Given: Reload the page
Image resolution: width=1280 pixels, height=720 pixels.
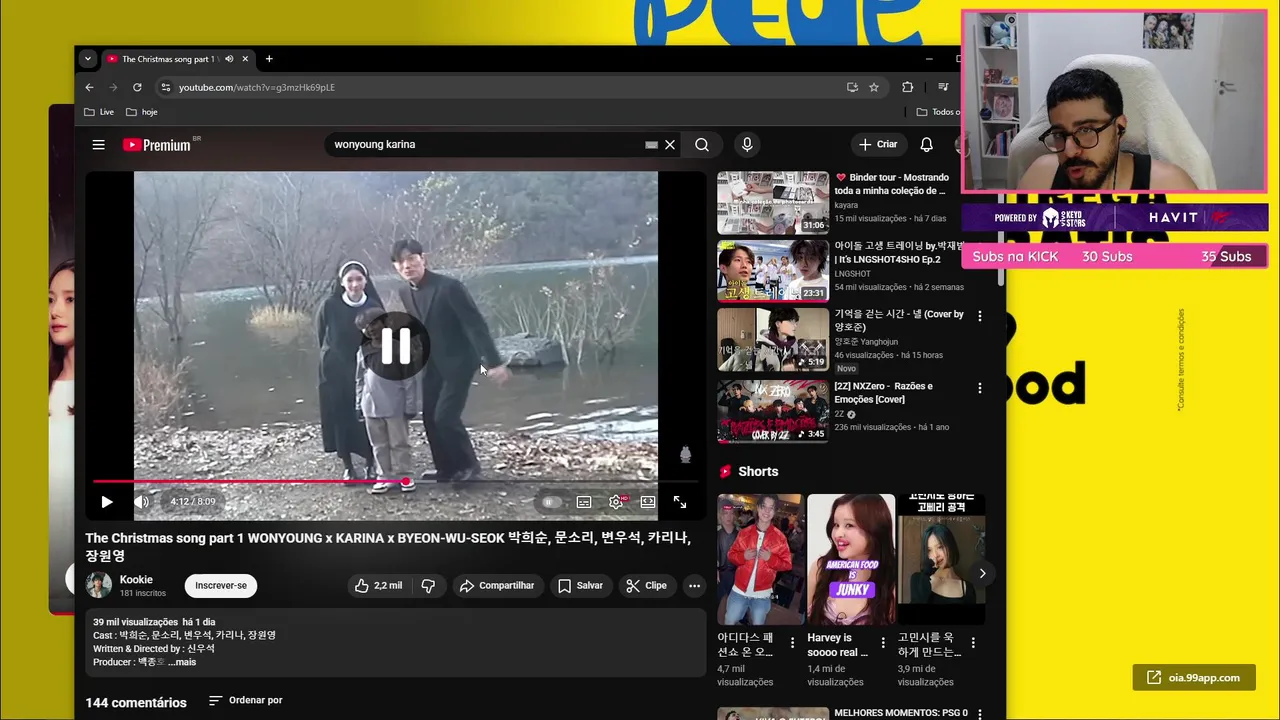Looking at the screenshot, I should click(x=137, y=87).
